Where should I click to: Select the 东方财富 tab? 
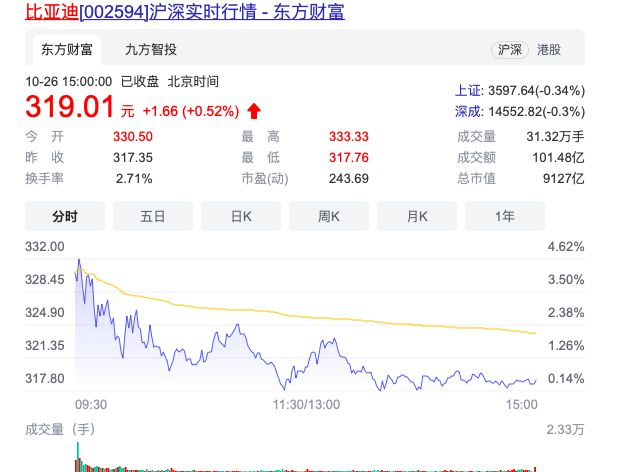(x=67, y=50)
